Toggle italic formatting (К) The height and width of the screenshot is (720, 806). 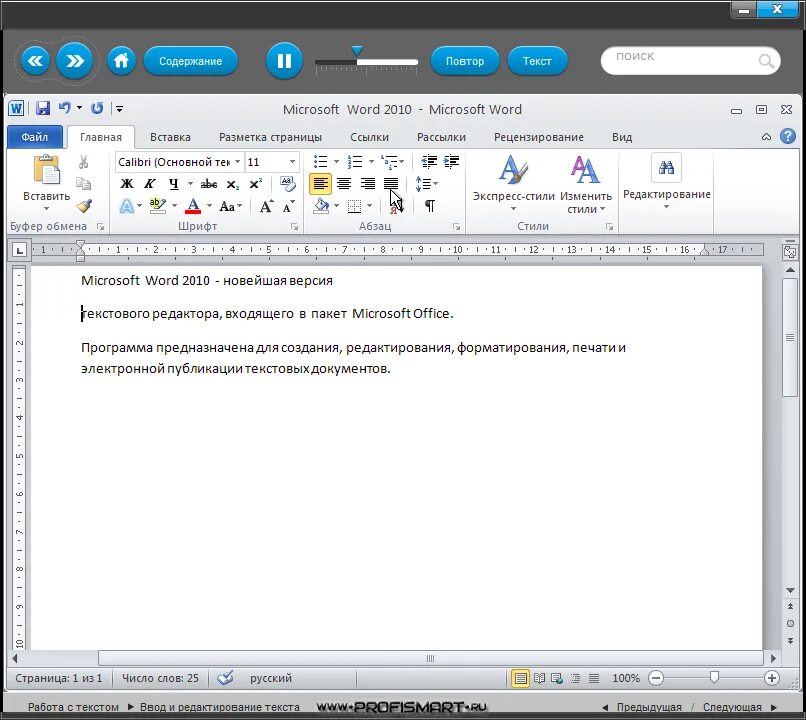(150, 184)
